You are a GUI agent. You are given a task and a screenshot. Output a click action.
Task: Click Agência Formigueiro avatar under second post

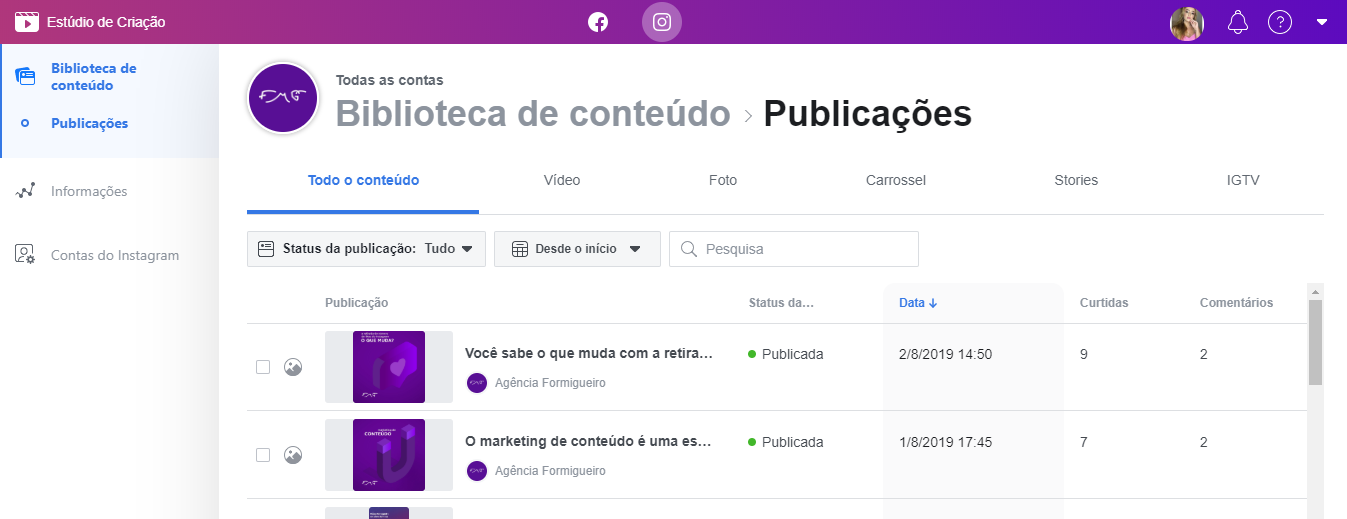477,471
